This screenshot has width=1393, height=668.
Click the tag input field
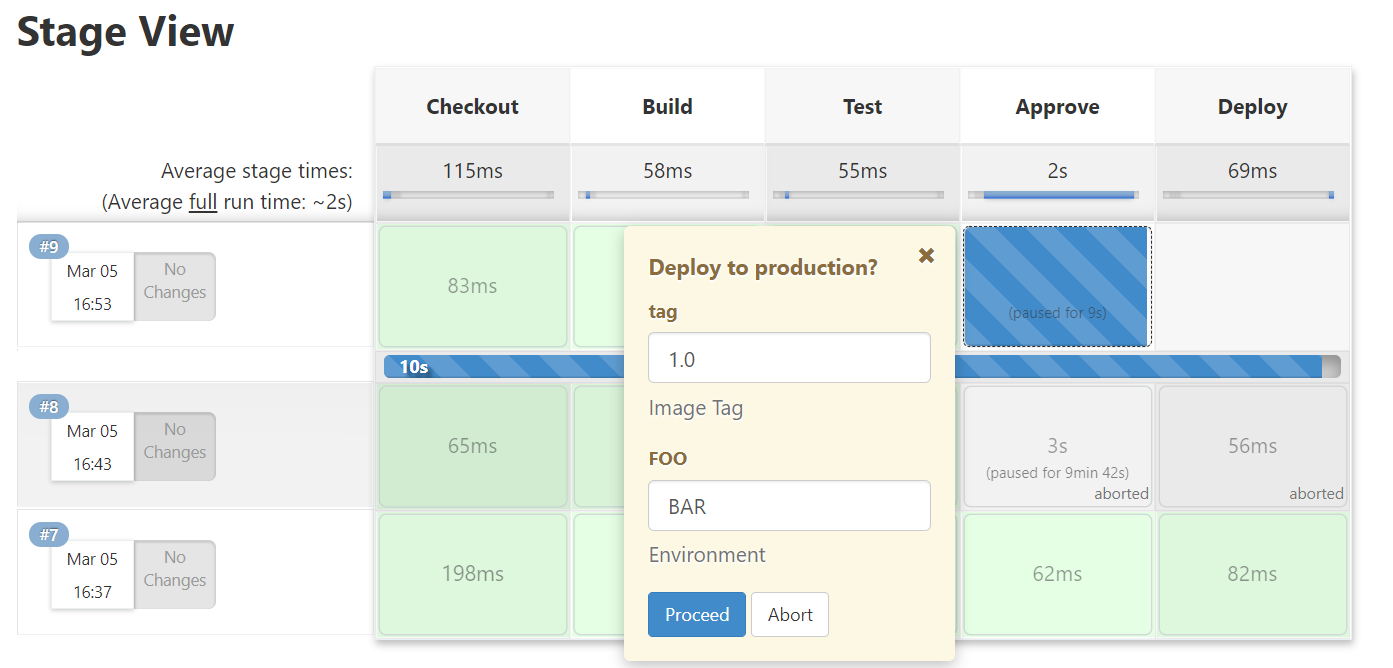click(789, 358)
